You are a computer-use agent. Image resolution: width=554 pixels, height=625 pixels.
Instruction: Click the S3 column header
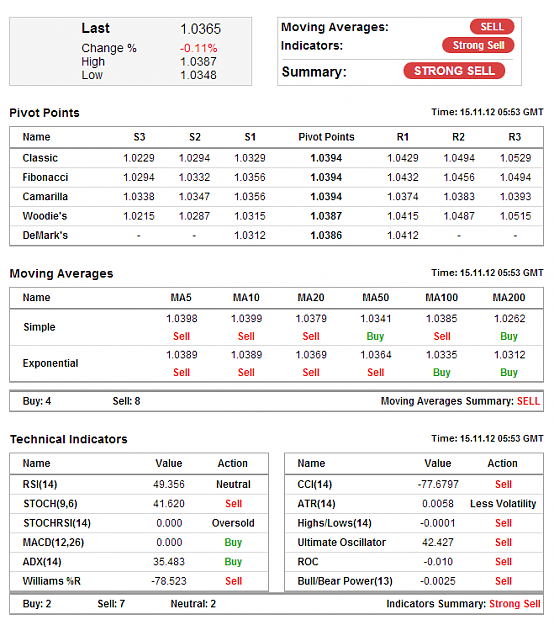click(x=139, y=137)
